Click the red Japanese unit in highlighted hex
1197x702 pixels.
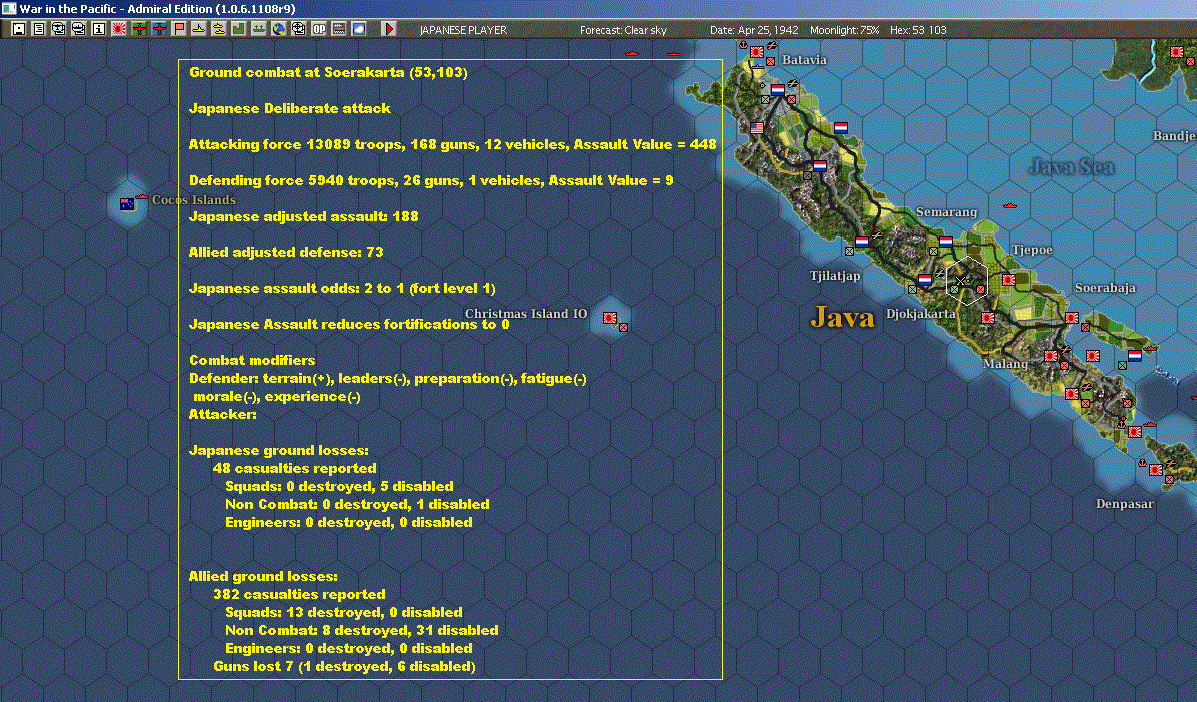pos(980,289)
